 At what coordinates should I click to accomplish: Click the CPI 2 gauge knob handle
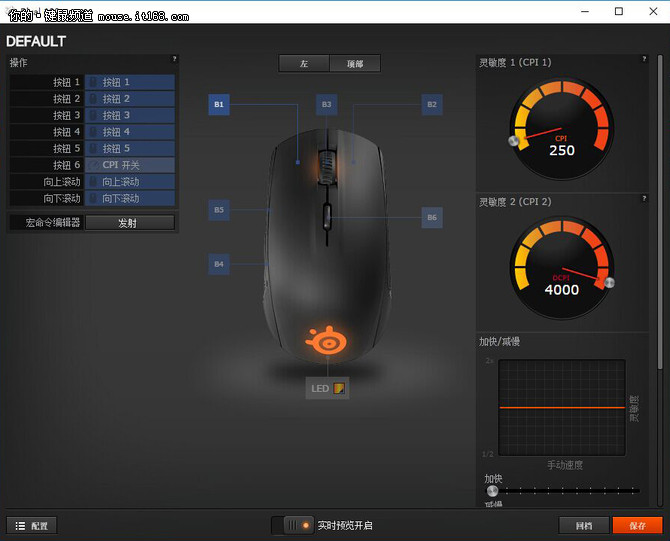click(609, 282)
